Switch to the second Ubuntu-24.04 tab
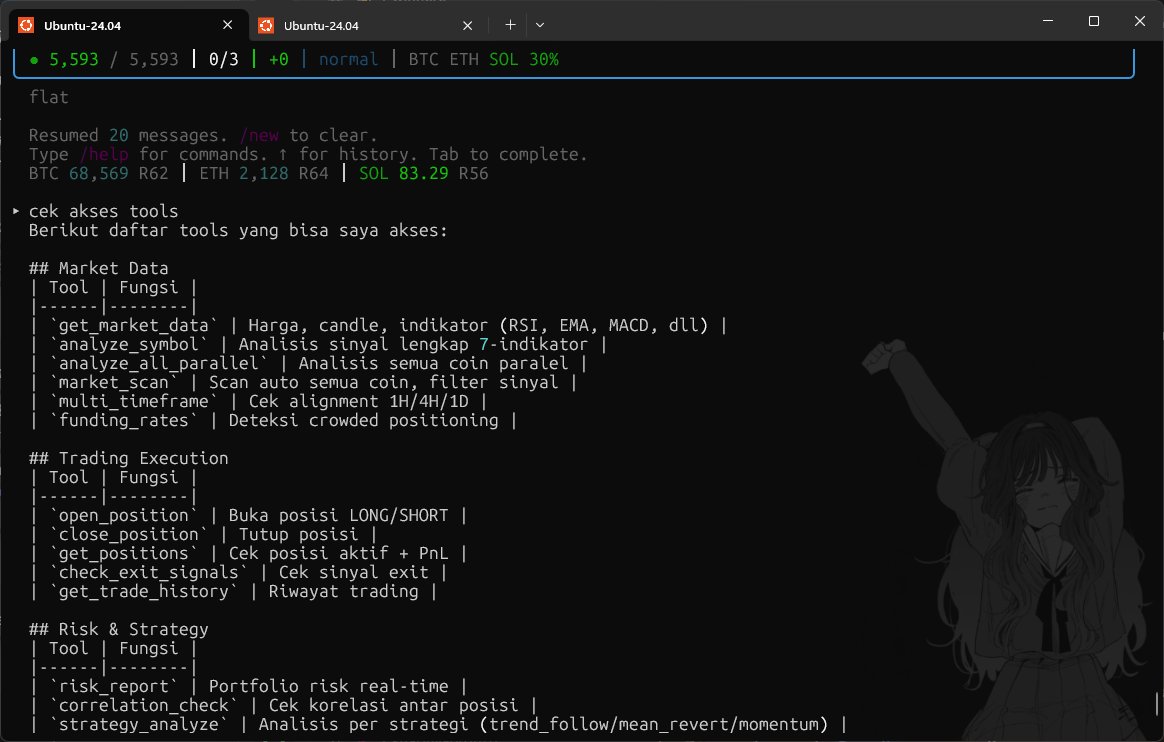1164x742 pixels. [x=367, y=25]
